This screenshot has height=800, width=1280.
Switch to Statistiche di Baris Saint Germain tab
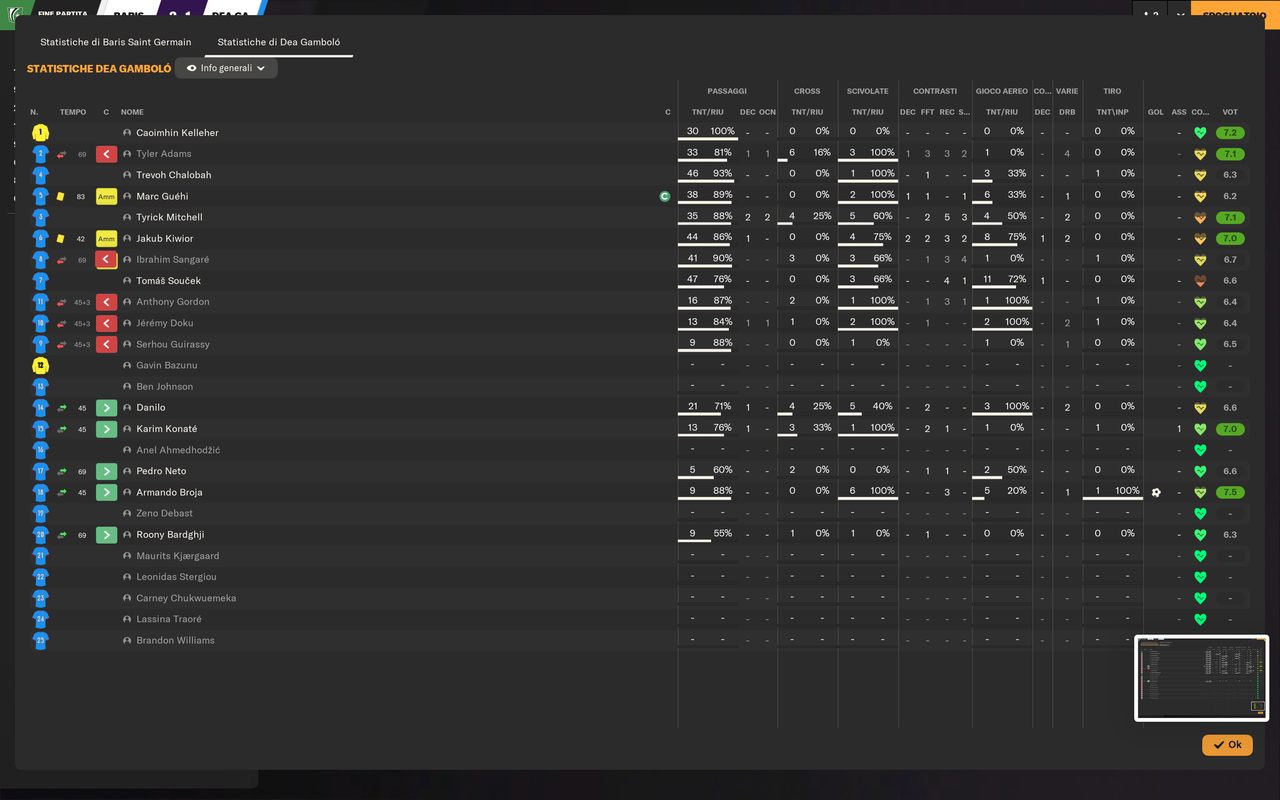coord(115,42)
